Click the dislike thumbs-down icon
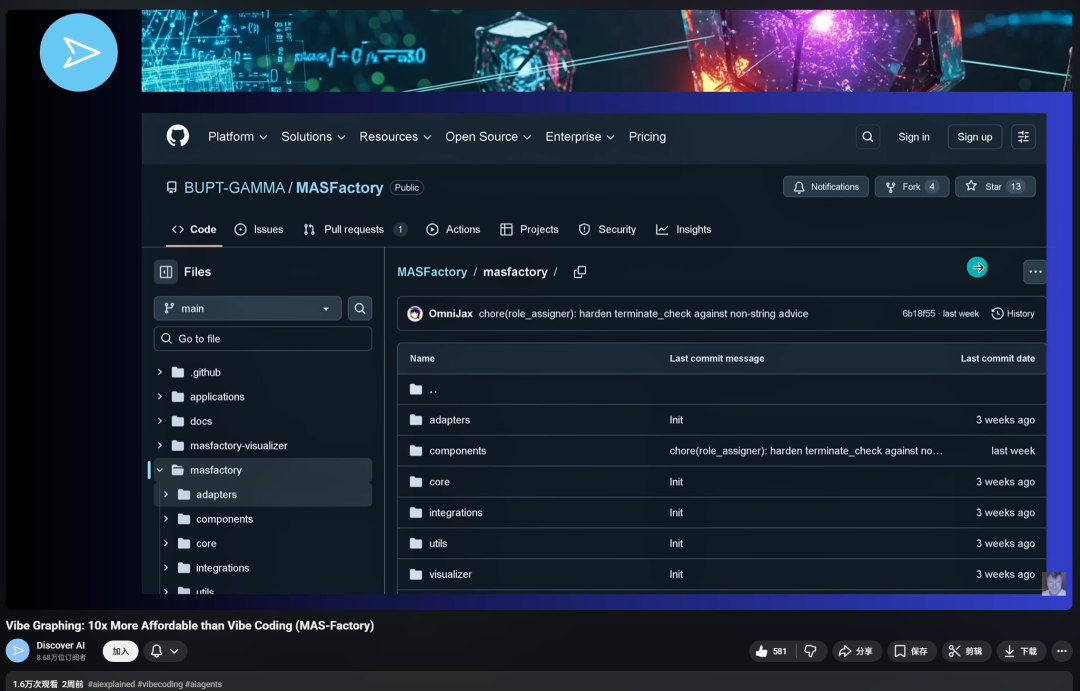 point(810,651)
